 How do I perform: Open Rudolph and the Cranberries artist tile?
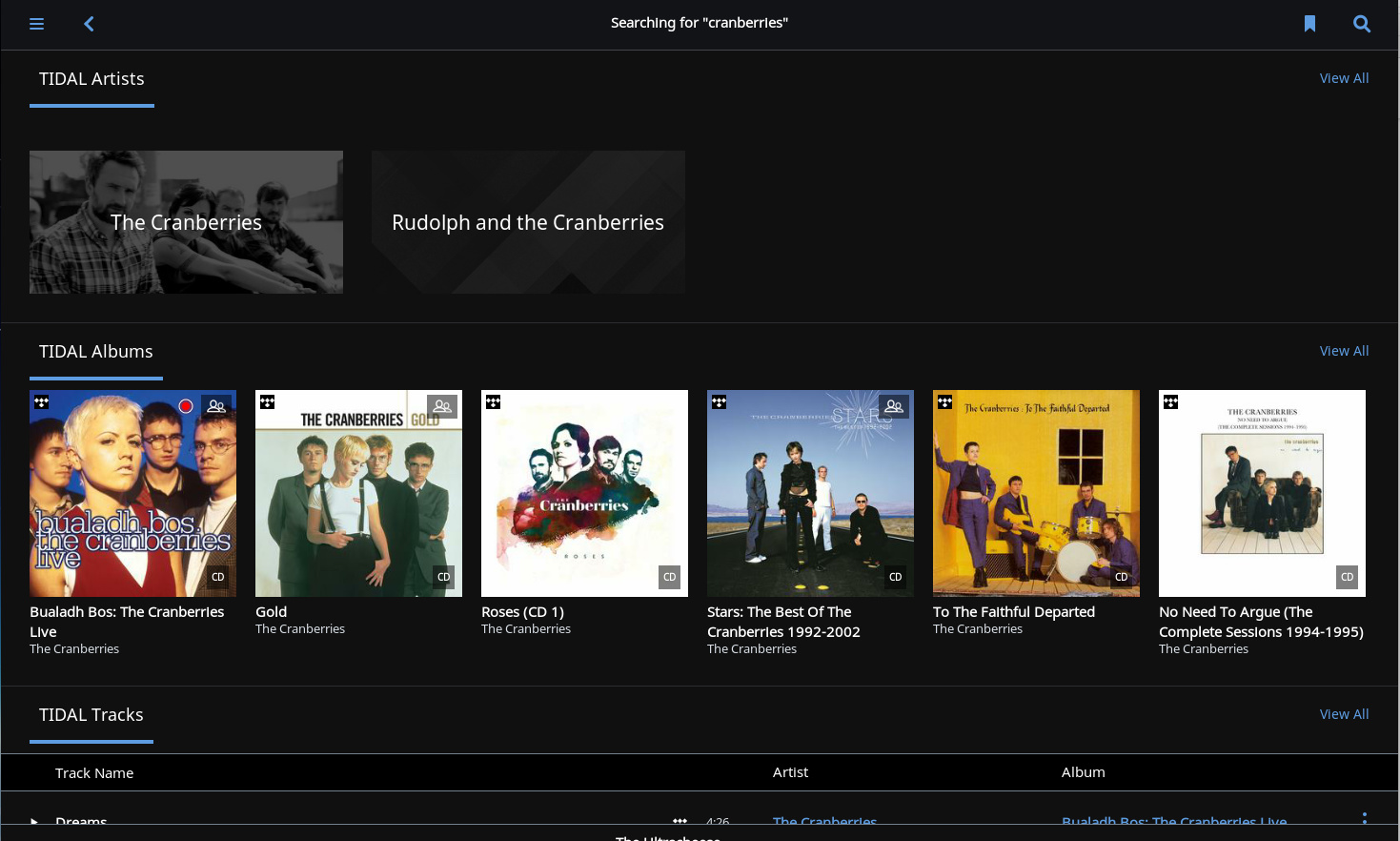(528, 222)
